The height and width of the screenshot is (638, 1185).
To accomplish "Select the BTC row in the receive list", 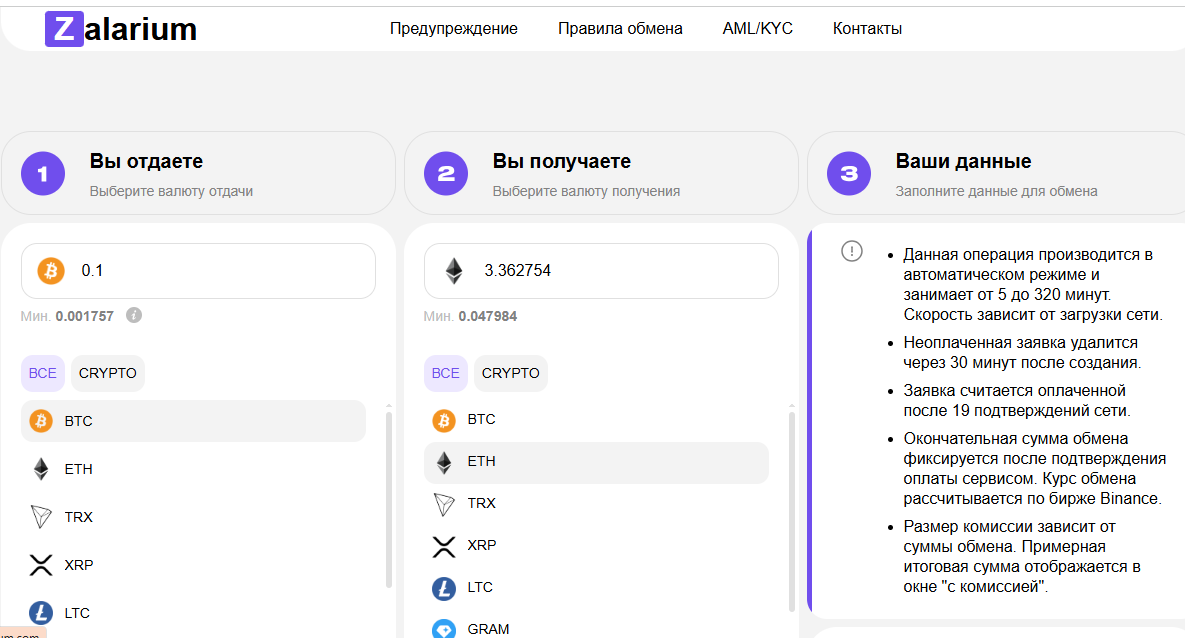I will 596,420.
